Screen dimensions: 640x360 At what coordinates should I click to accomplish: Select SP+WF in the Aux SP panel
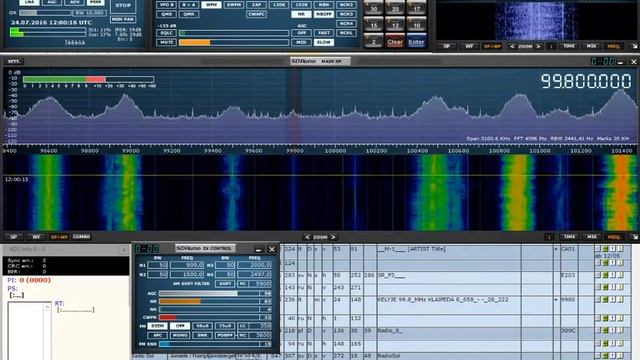point(492,46)
